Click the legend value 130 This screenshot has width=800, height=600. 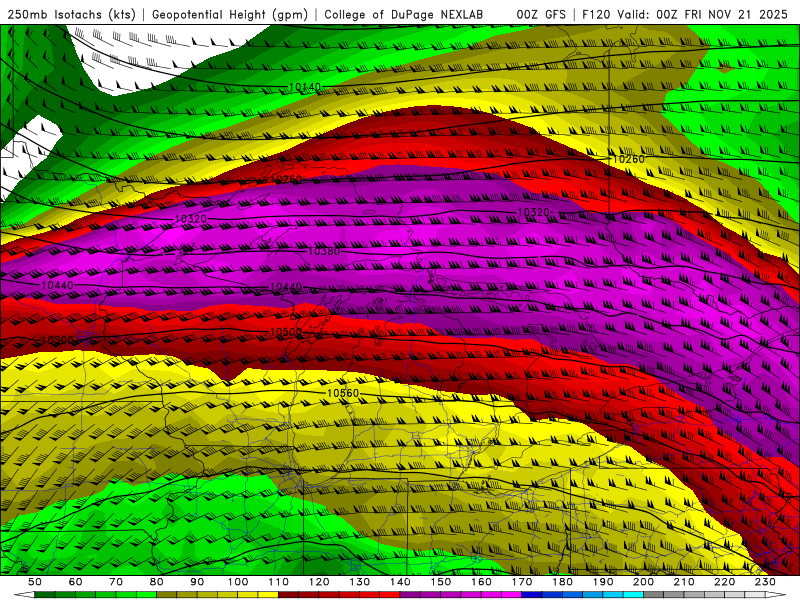[x=360, y=582]
